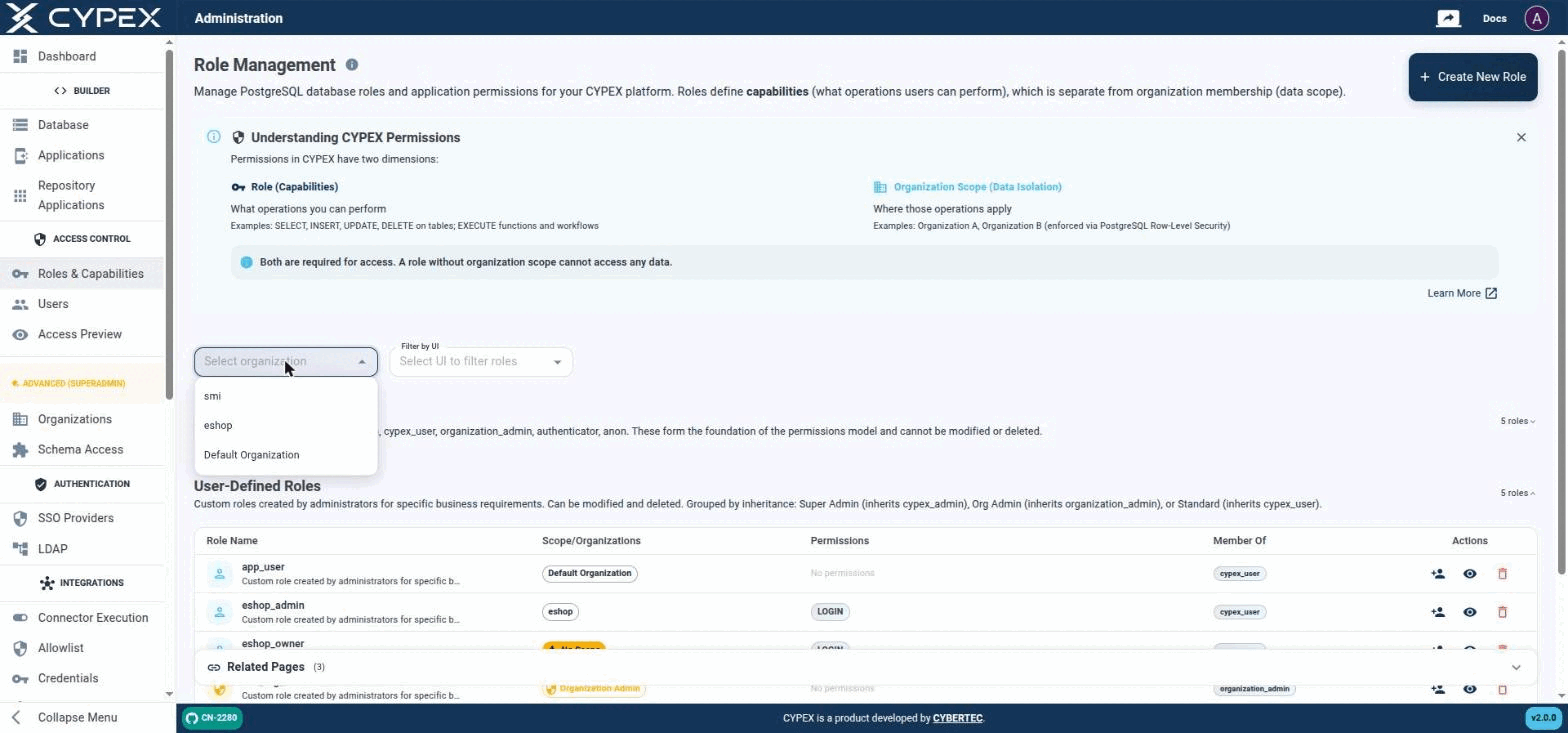This screenshot has height=733, width=1568.
Task: Expand the system roles 5 roles toggle
Action: (1517, 422)
